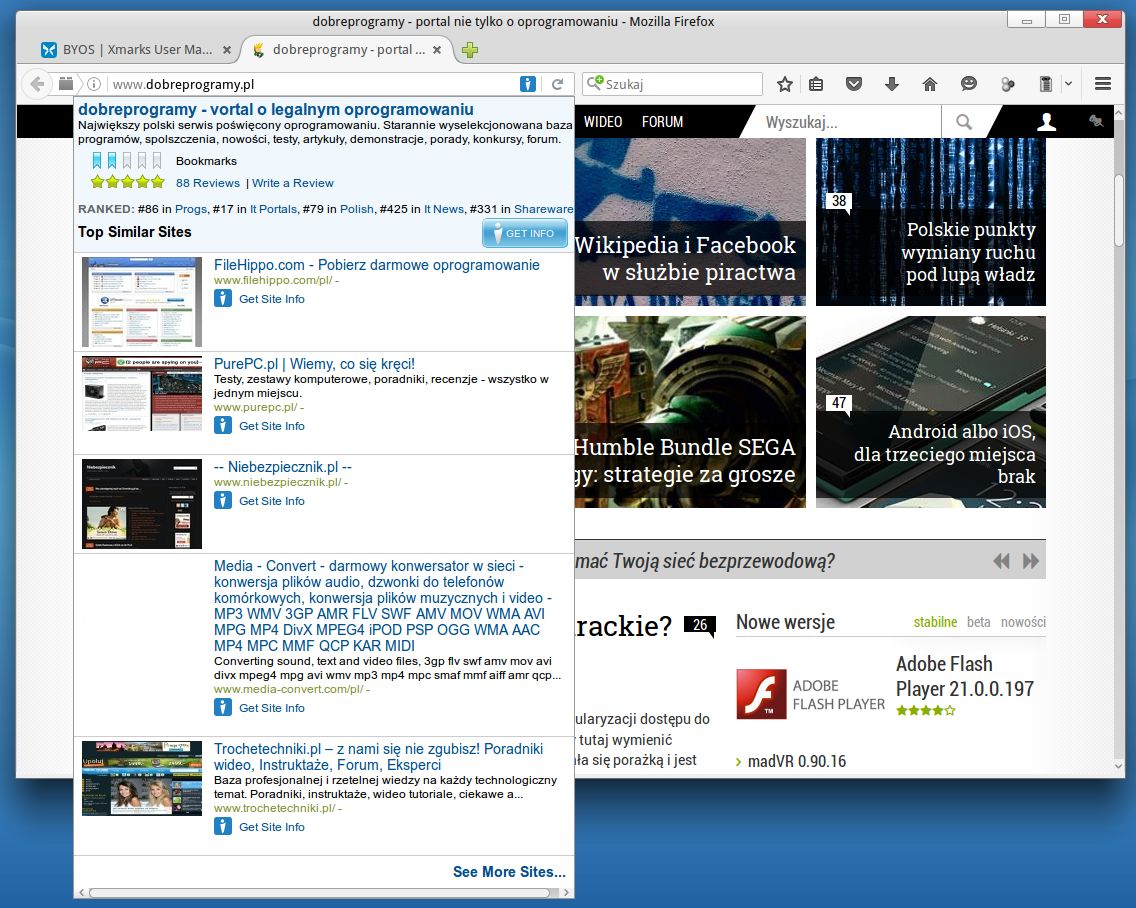This screenshot has width=1136, height=908.
Task: Click the search engine magnifier icon
Action: pos(594,83)
